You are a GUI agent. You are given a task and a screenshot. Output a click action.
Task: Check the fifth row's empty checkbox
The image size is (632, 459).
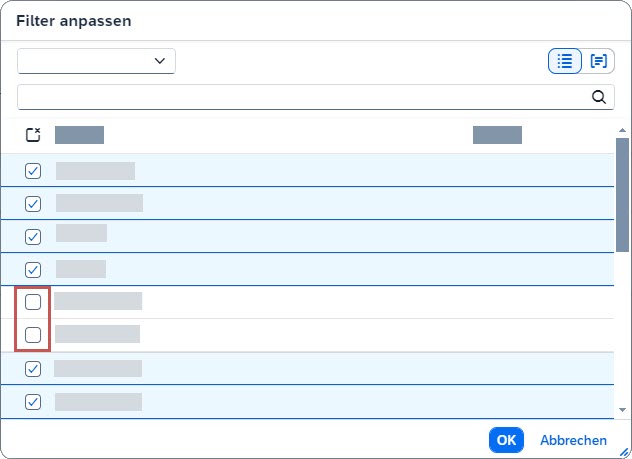click(33, 302)
